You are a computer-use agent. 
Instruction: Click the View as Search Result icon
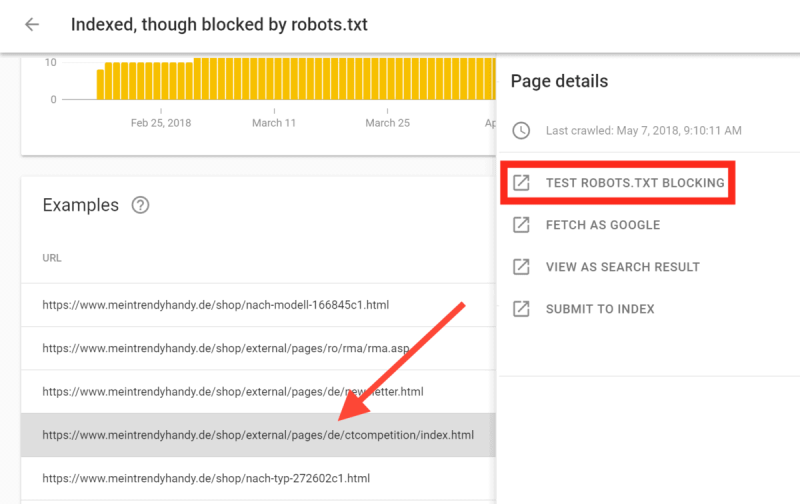(521, 267)
